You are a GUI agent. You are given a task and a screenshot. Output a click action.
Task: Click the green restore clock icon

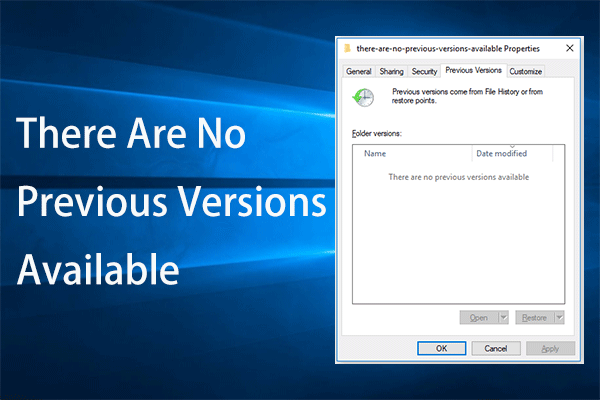click(363, 97)
